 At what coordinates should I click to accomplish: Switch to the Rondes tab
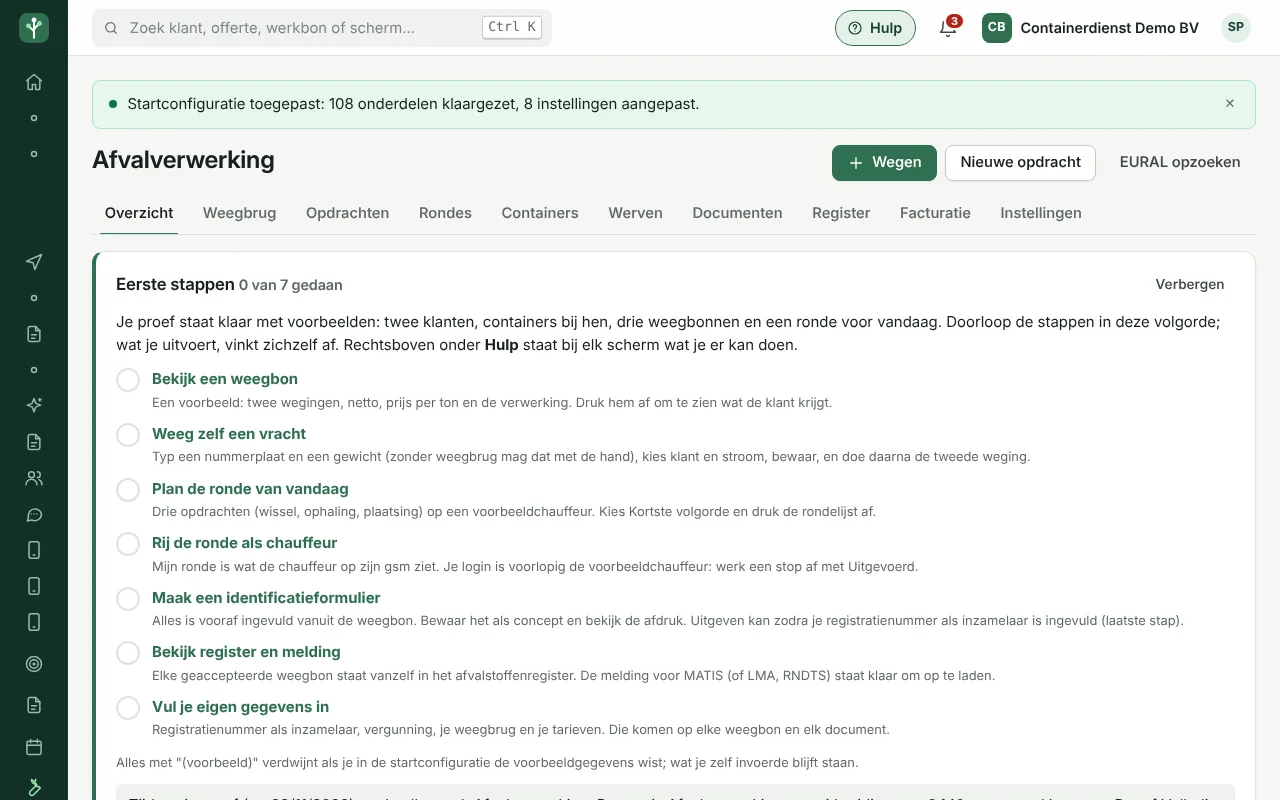coord(445,213)
